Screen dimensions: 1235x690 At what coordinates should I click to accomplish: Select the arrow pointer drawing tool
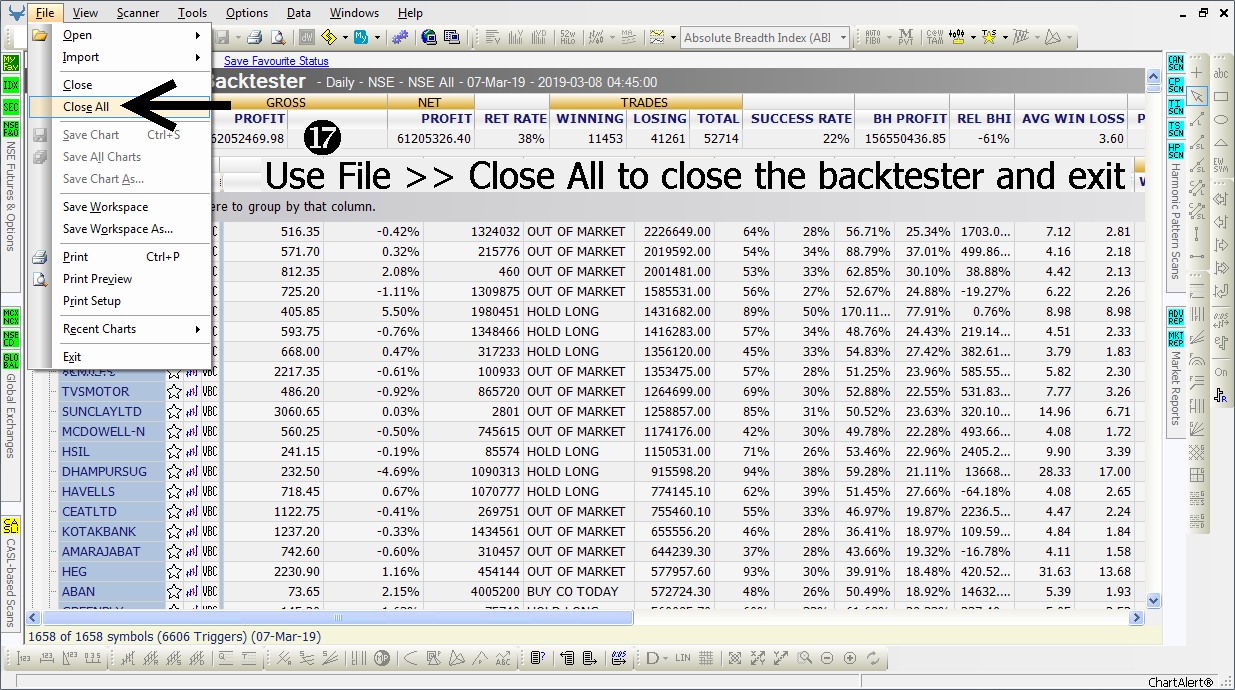point(1198,96)
